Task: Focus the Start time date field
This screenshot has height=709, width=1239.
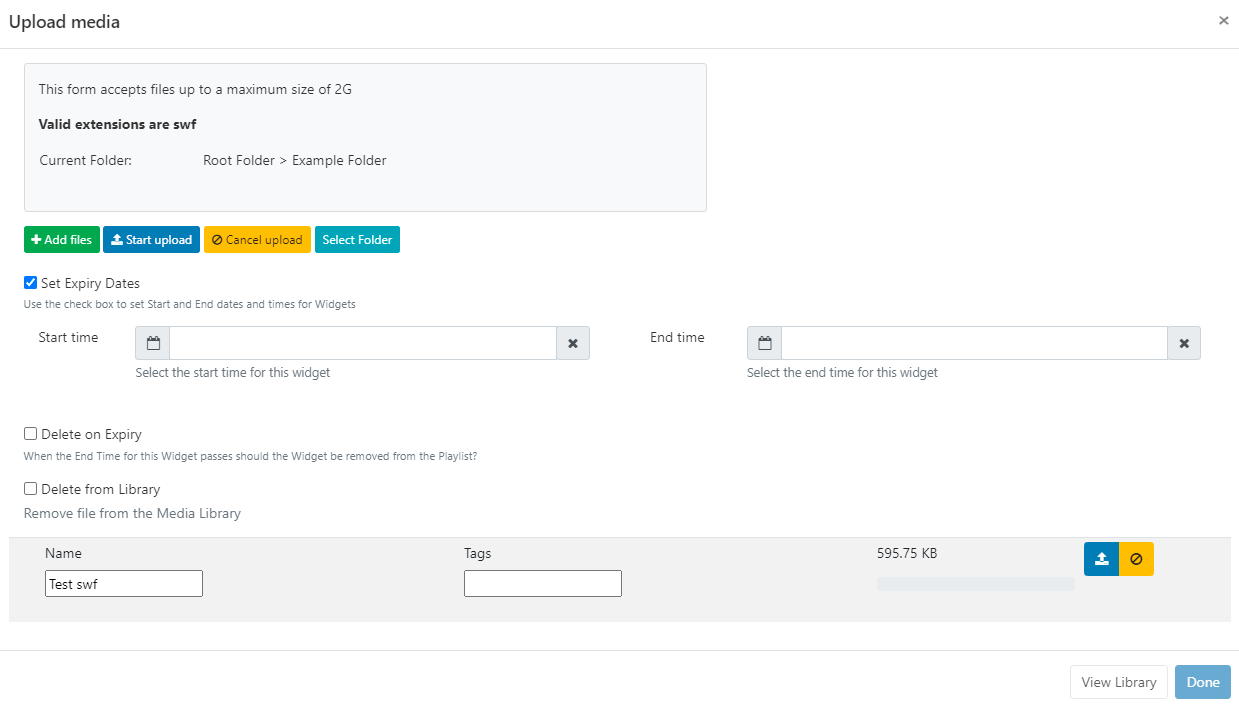Action: tap(363, 343)
